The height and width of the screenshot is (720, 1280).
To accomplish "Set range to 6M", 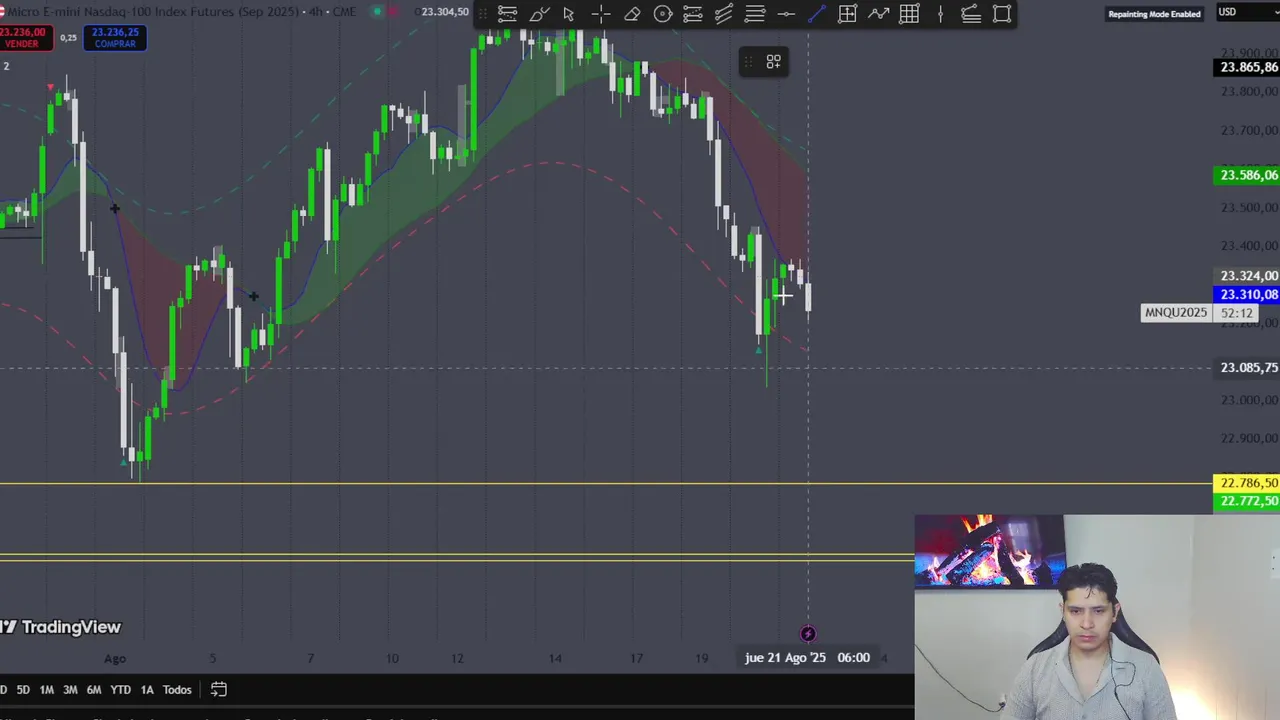I will point(94,690).
